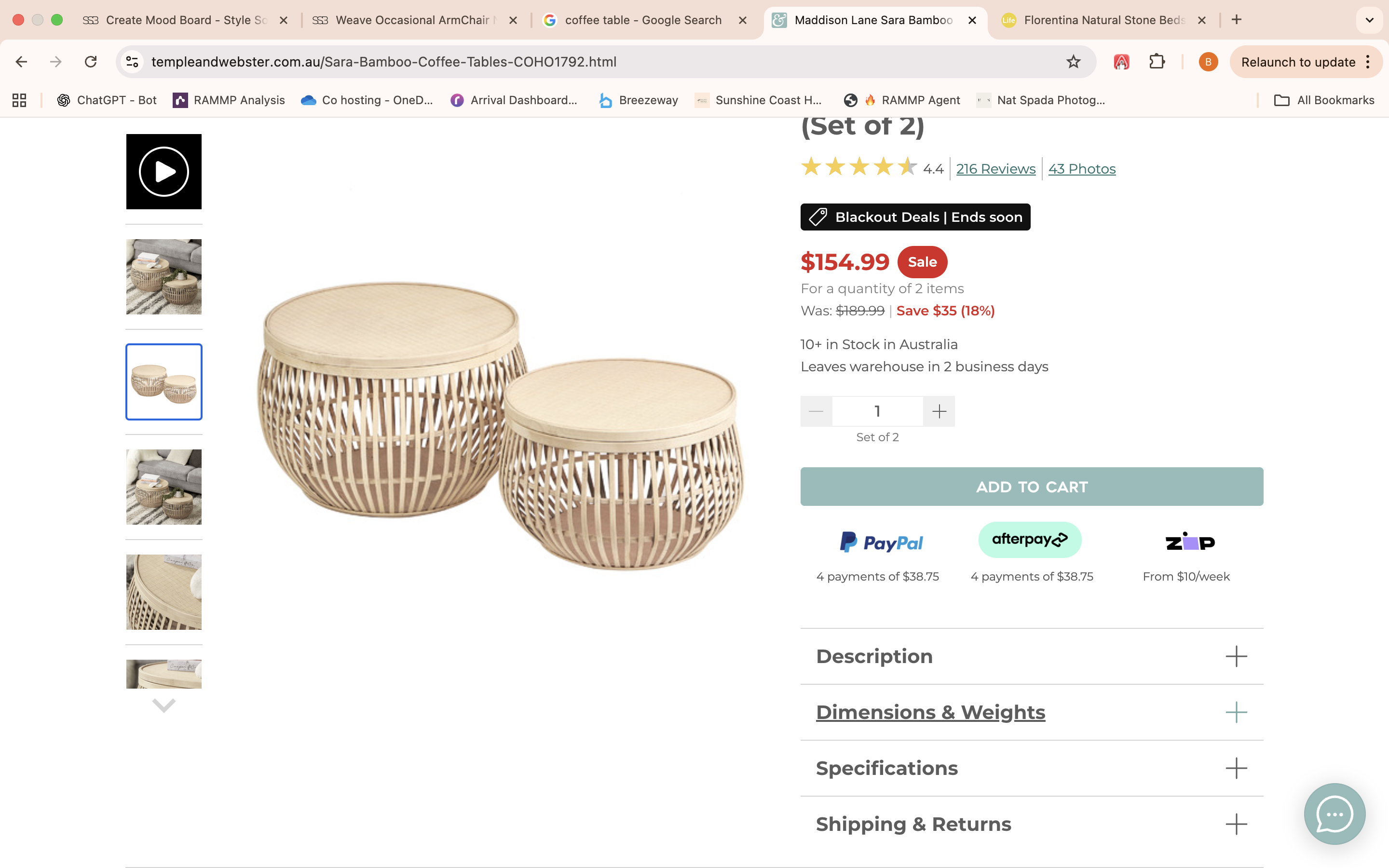1389x868 pixels.
Task: Add the coffee tables to cart
Action: 1032,487
